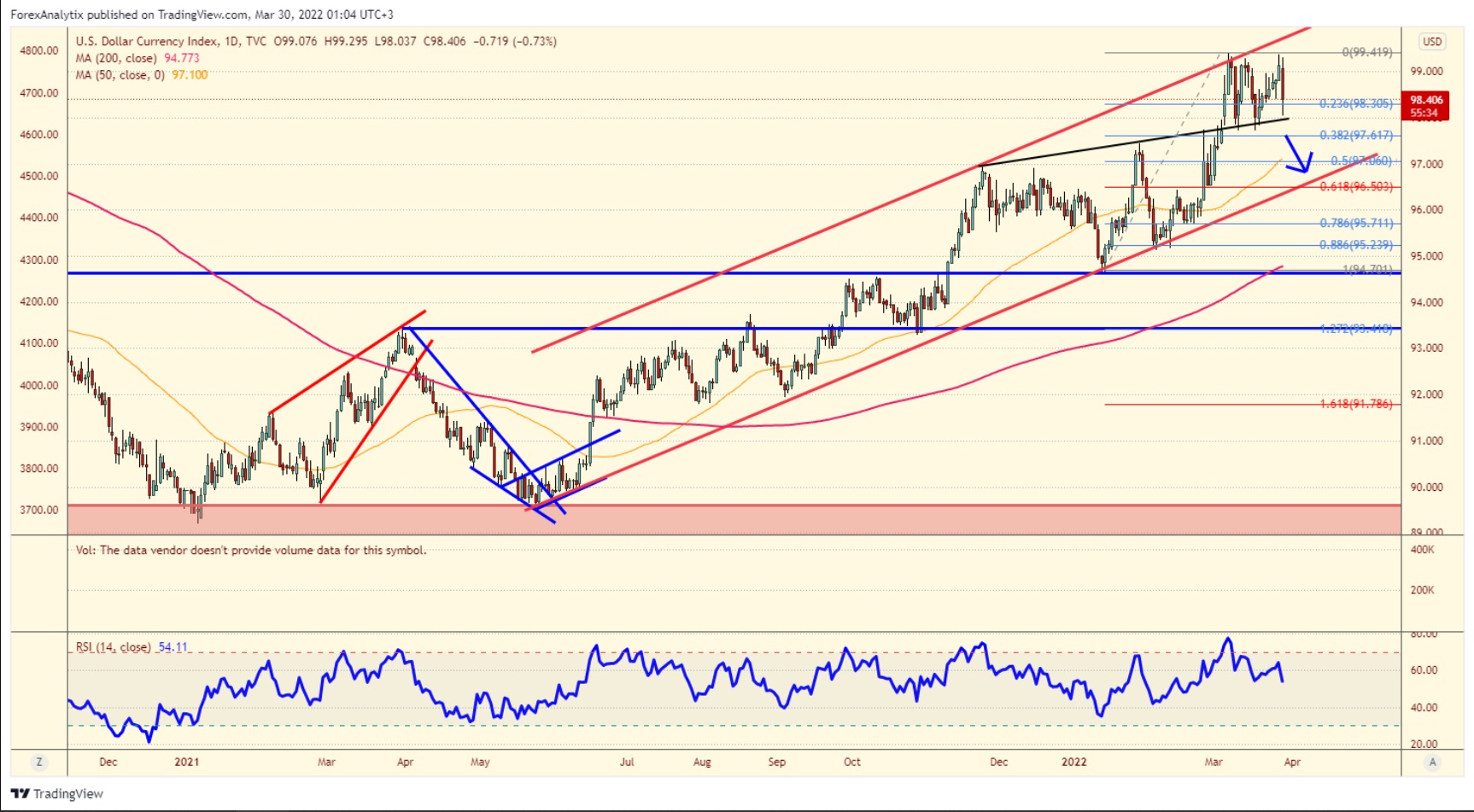Click the 0.786(95.711) Fibonacci label
The width and height of the screenshot is (1474, 812).
1356,224
